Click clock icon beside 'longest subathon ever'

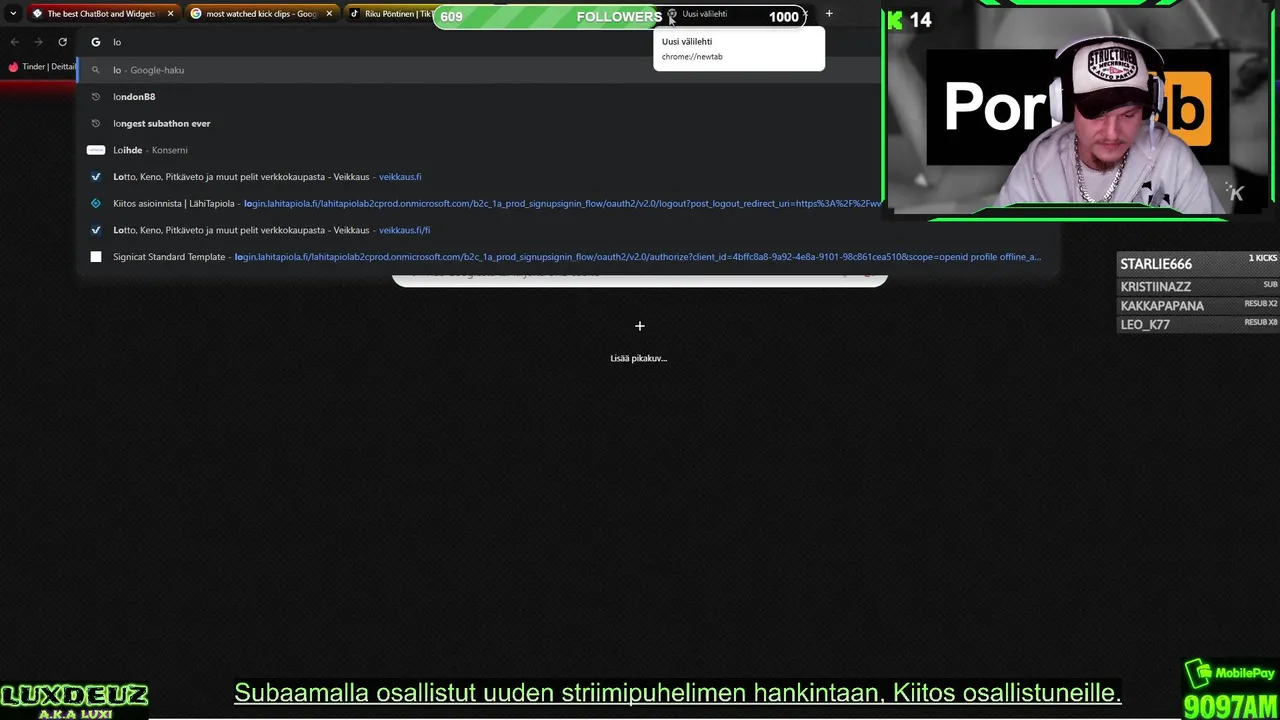pyautogui.click(x=96, y=123)
